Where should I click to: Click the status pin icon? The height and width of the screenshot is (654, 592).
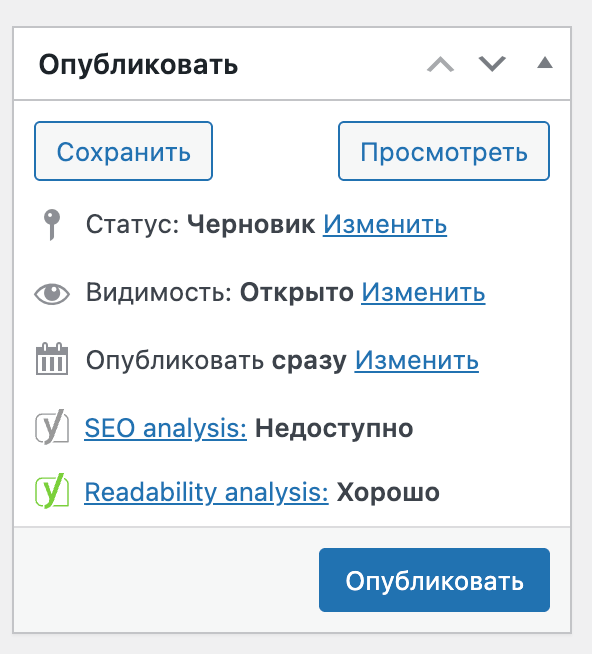[52, 224]
